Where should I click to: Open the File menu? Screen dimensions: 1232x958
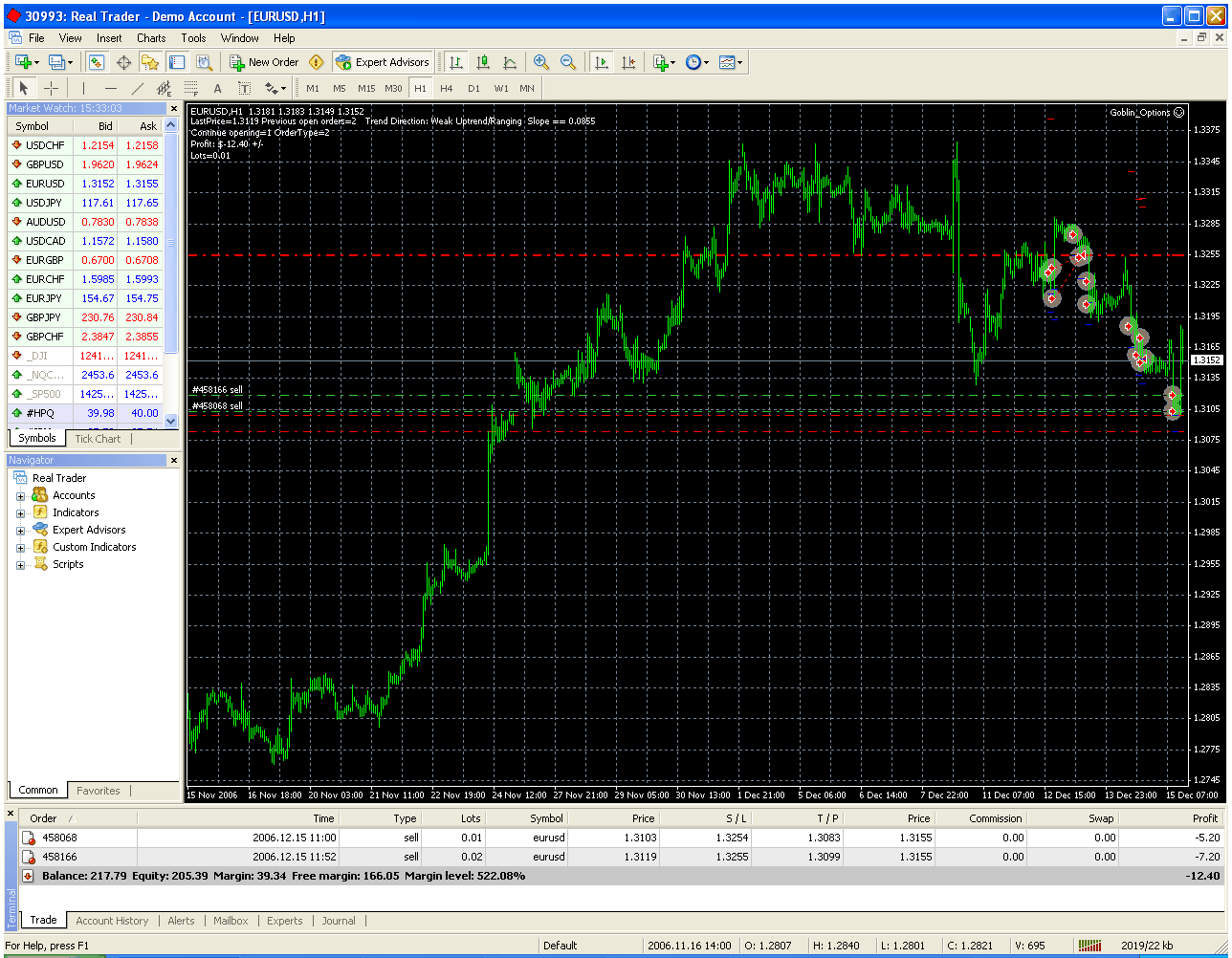tap(36, 38)
